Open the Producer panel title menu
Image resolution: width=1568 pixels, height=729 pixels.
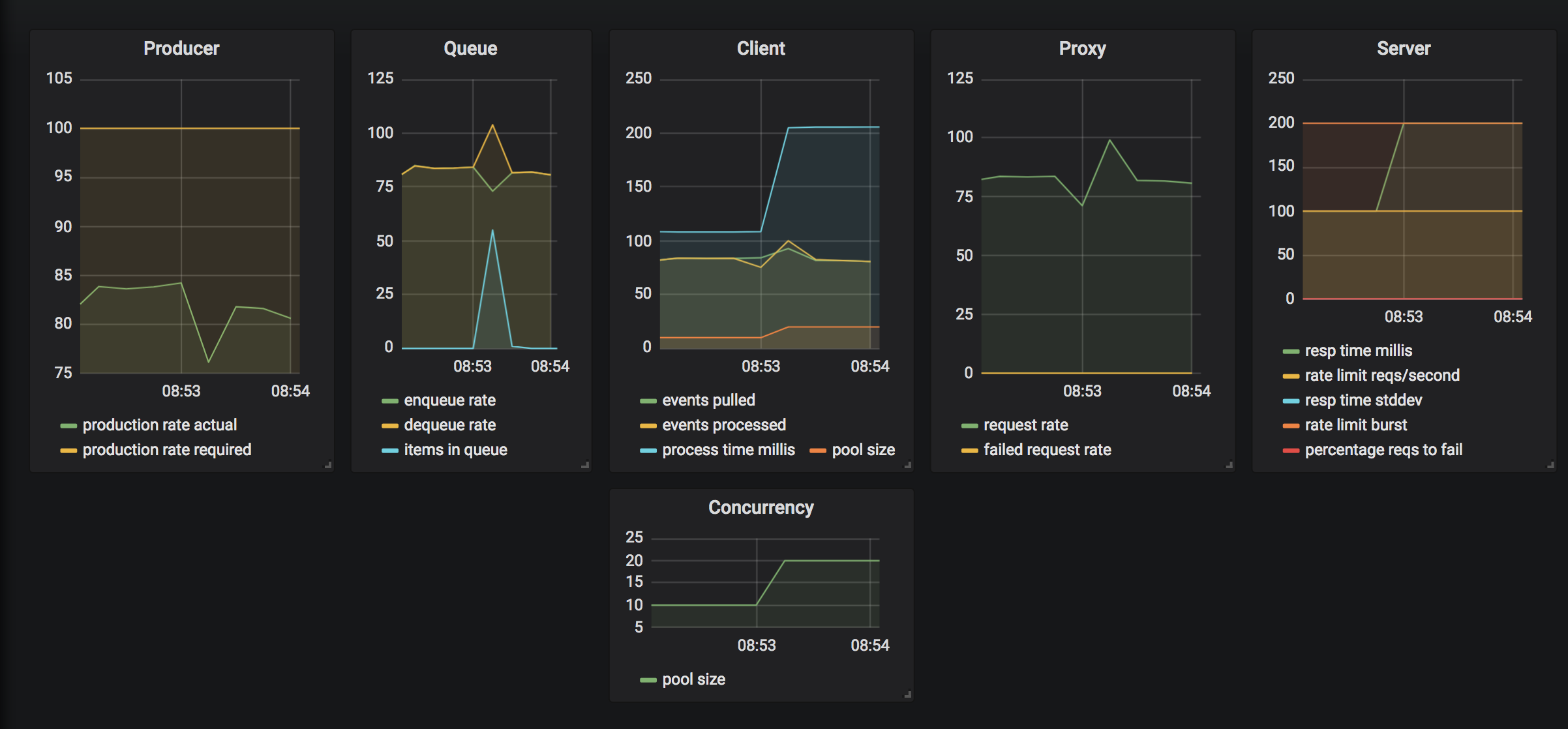point(181,48)
